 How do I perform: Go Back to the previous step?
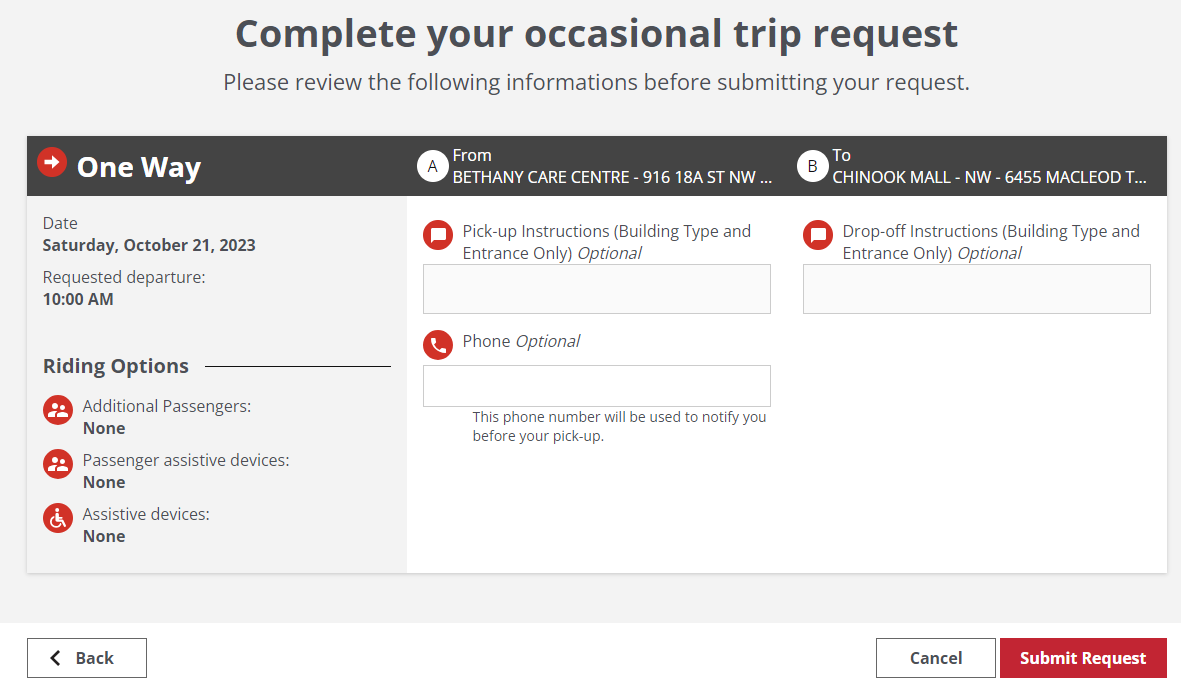[x=87, y=658]
